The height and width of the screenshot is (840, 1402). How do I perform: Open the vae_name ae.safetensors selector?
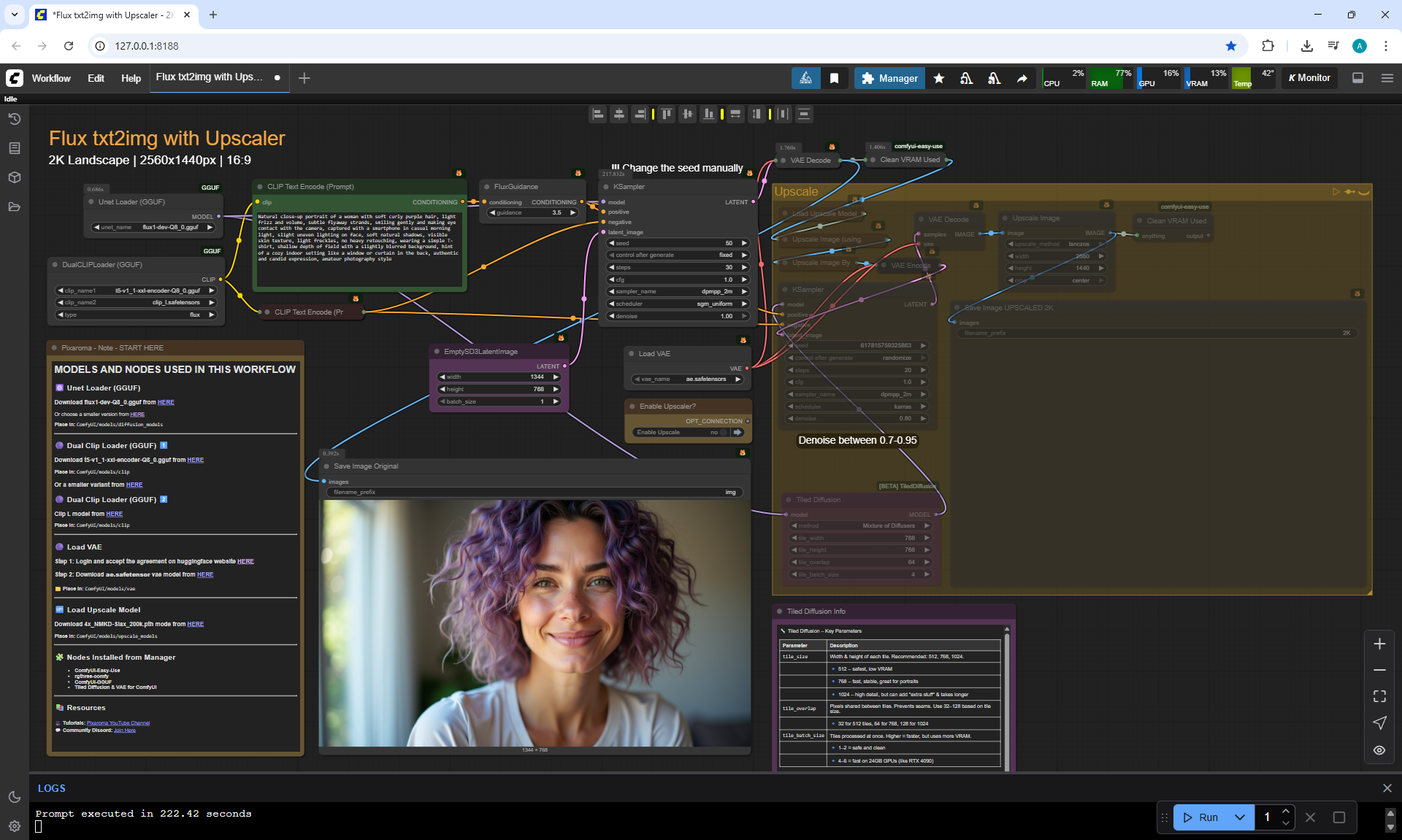[x=688, y=379]
